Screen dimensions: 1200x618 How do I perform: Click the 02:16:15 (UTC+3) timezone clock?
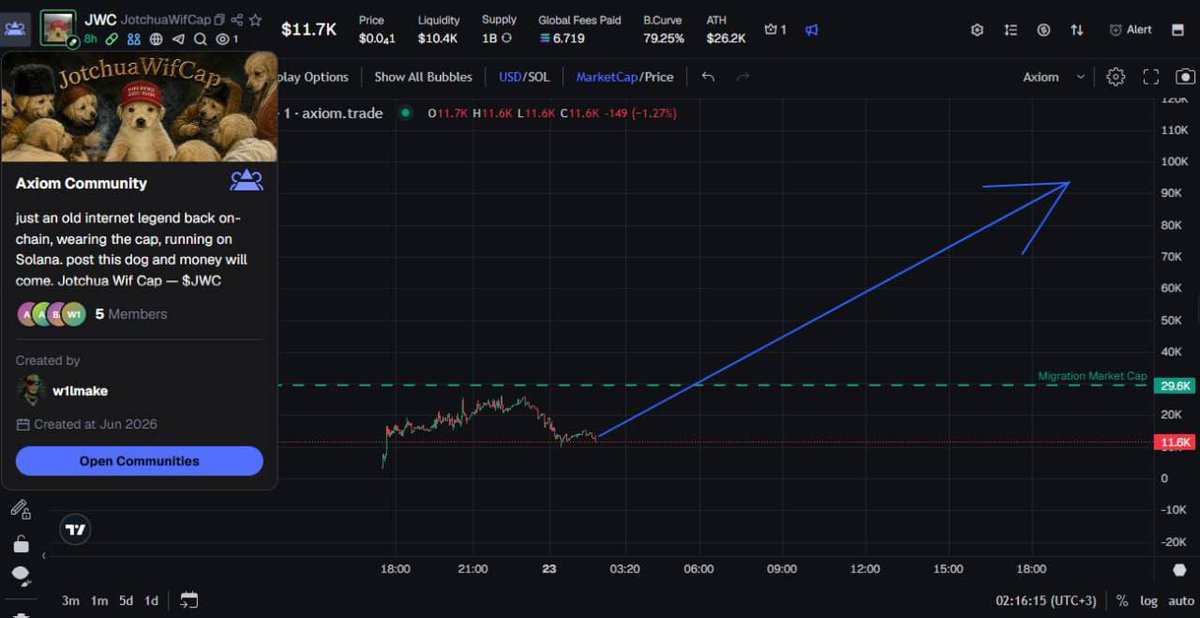1045,601
